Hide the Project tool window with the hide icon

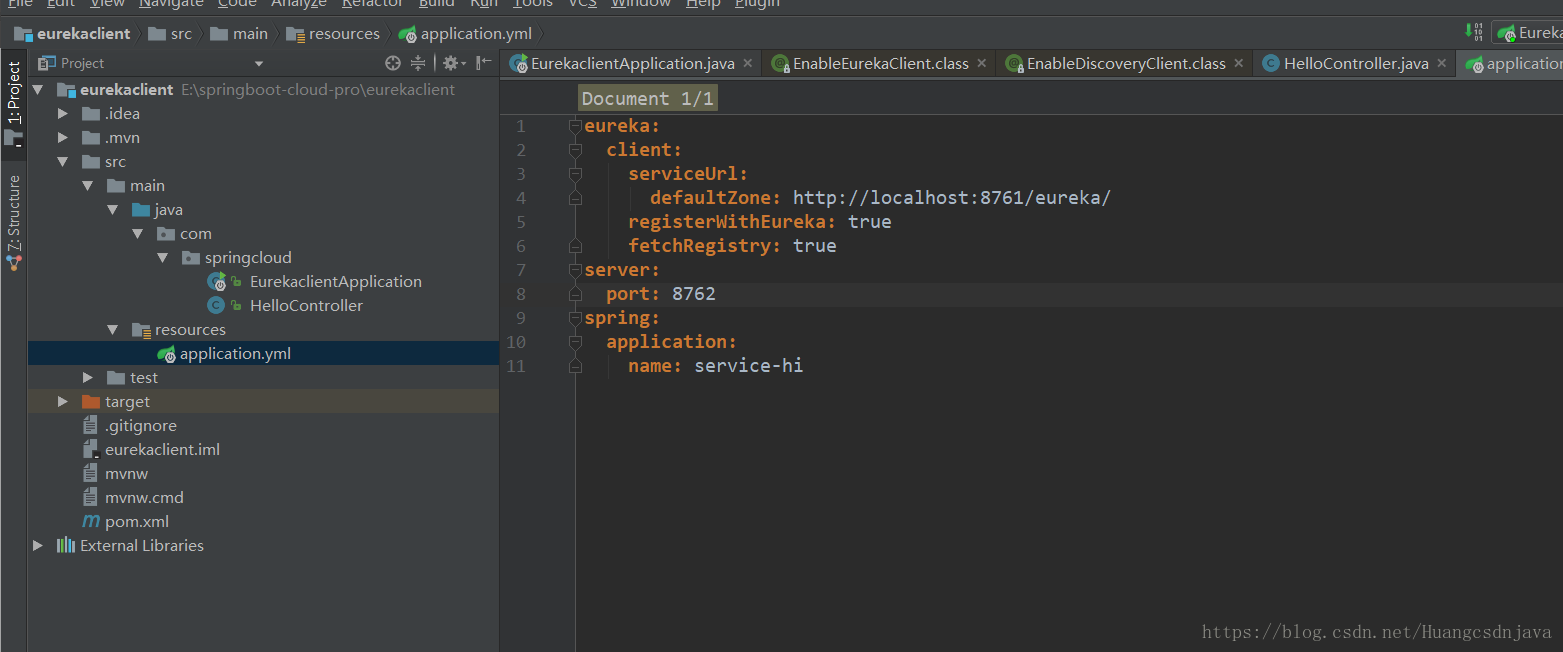[484, 63]
